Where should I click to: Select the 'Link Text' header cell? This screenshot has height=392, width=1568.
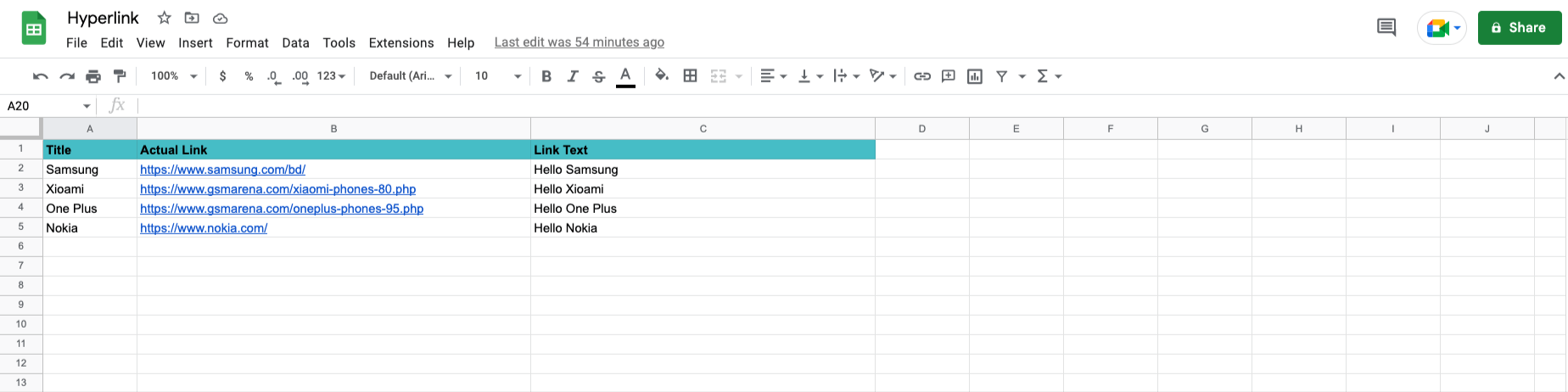coord(703,150)
